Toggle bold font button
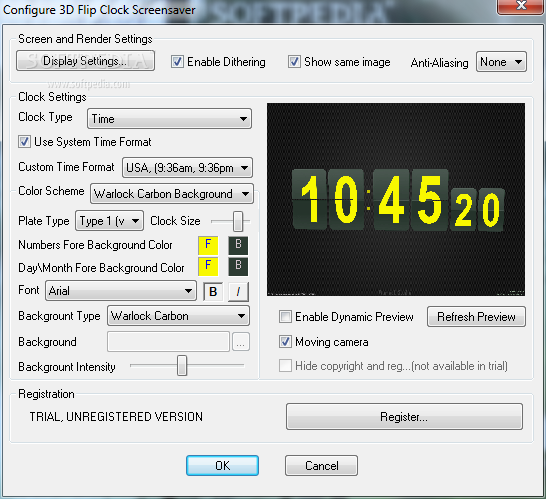The width and height of the screenshot is (546, 499). [x=213, y=291]
